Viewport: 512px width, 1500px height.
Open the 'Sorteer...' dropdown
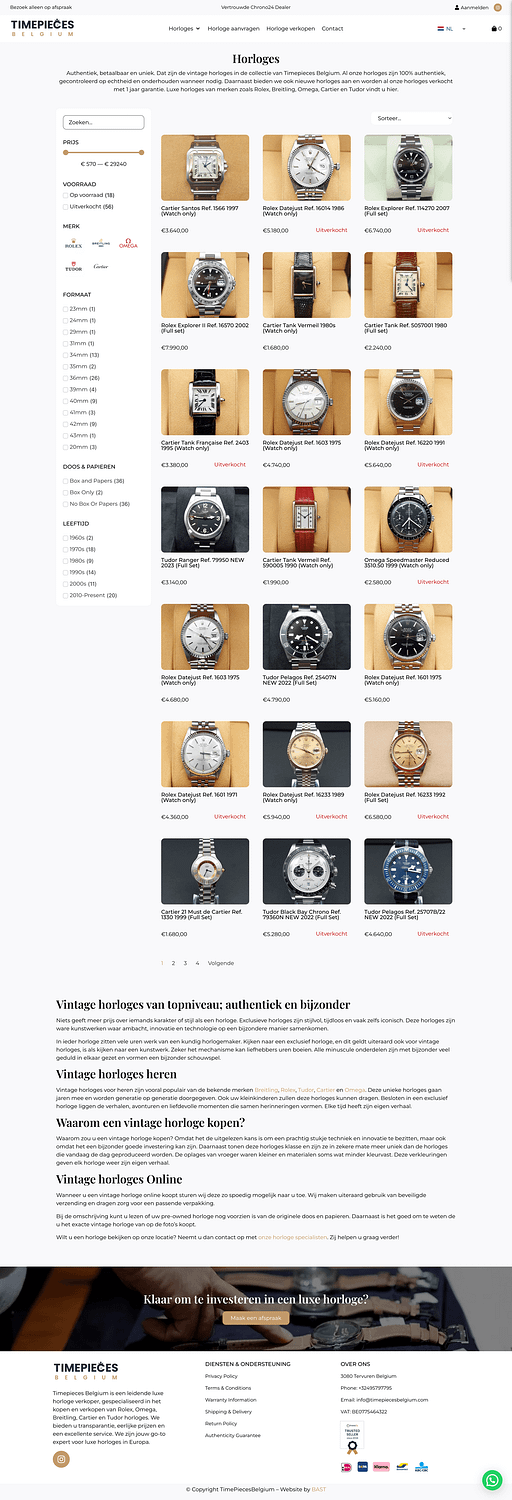(412, 118)
